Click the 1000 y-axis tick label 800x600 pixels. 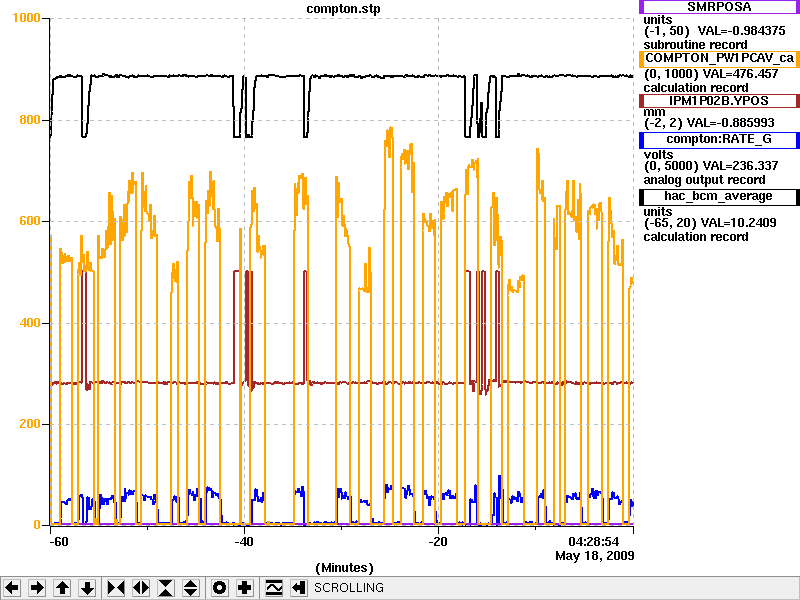[26, 18]
